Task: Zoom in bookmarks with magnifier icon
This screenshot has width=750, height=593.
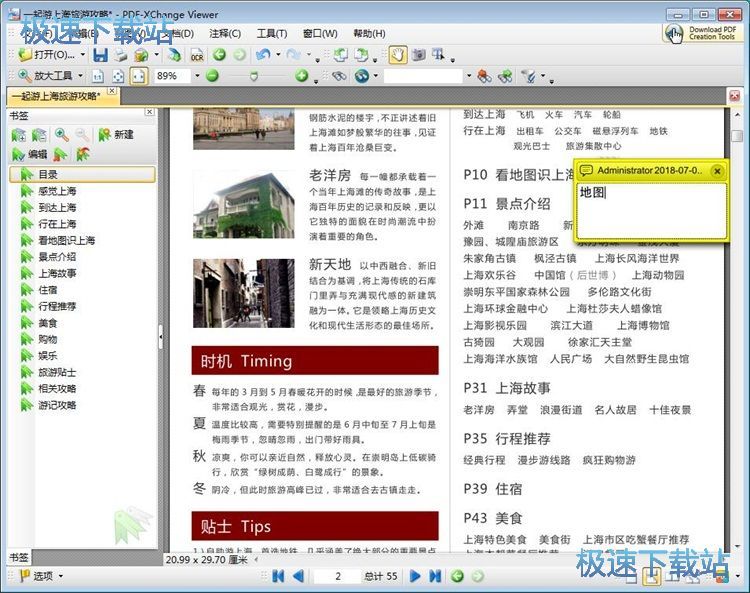Action: [61, 134]
